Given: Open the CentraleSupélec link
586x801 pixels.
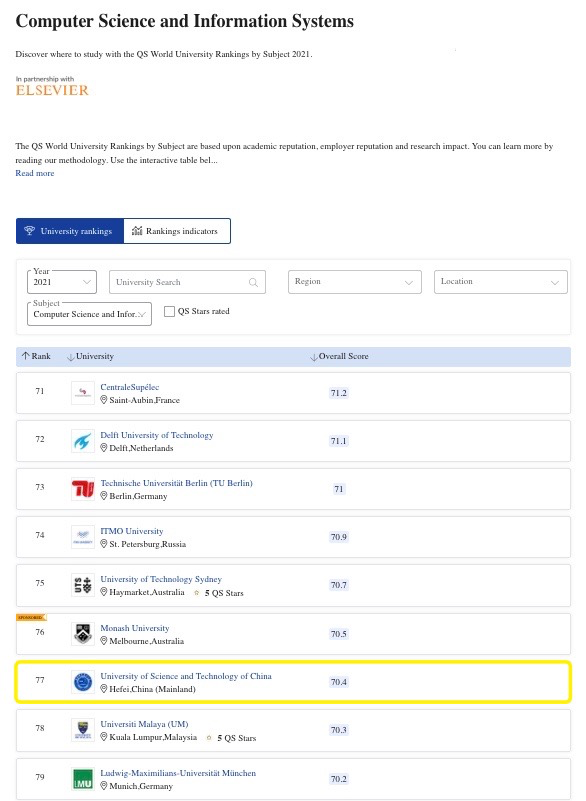Looking at the screenshot, I should point(130,387).
